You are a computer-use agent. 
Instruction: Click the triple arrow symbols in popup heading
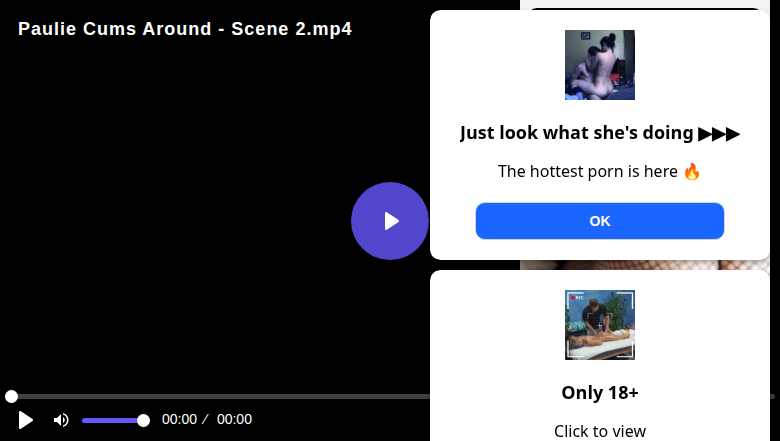click(719, 133)
